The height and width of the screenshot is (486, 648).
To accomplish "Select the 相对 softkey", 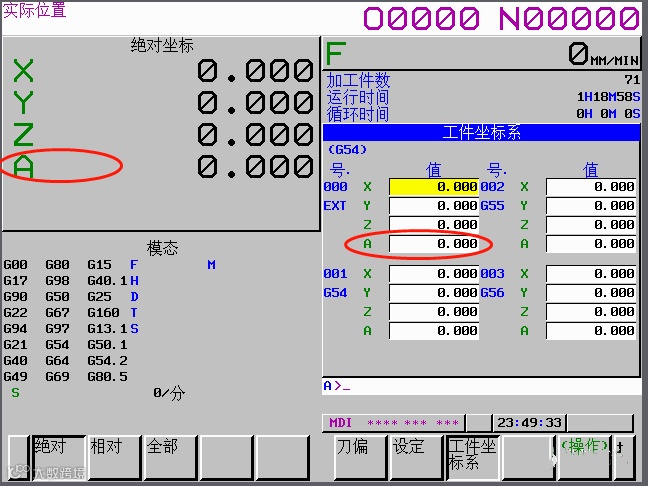I will (x=115, y=457).
